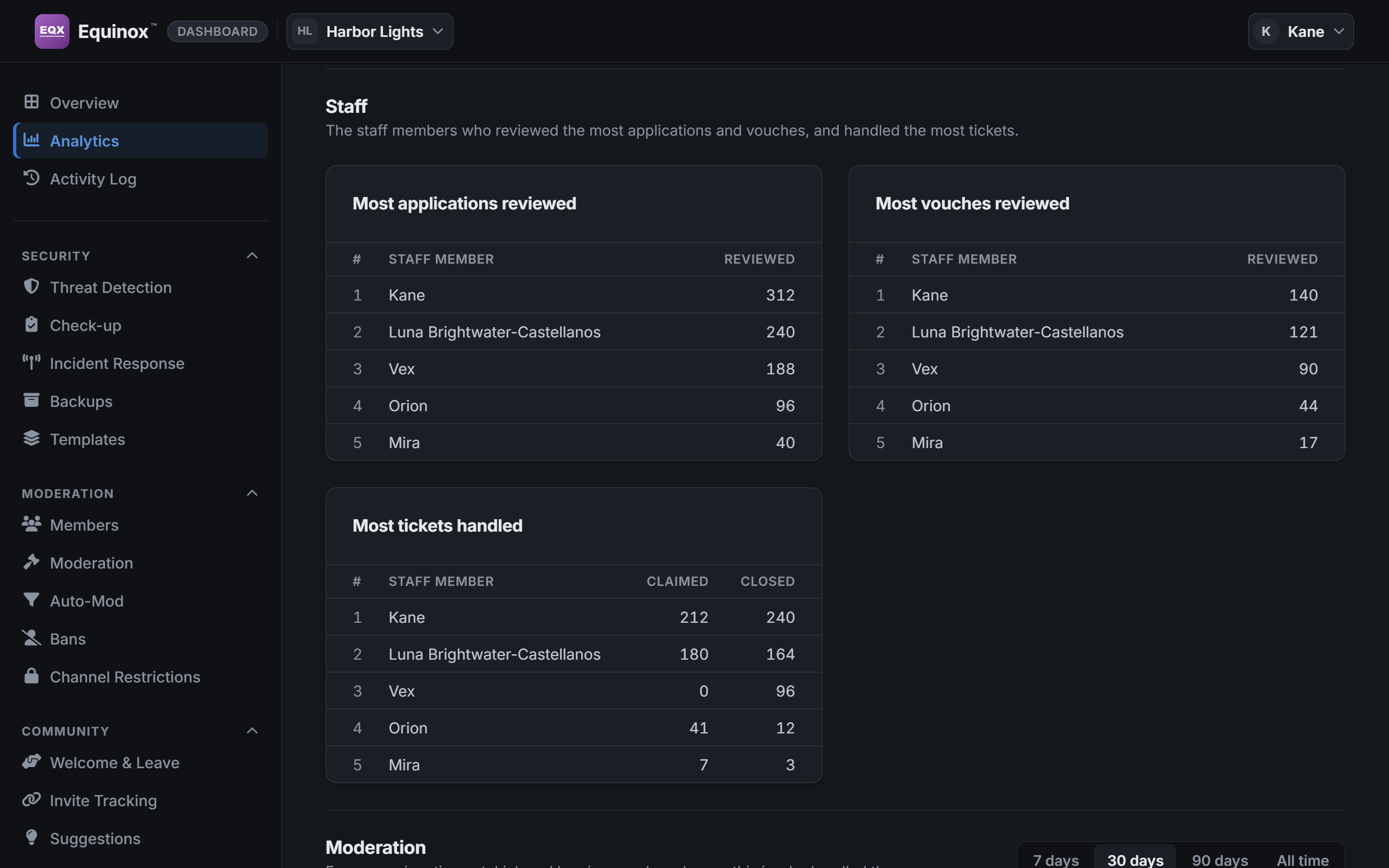Click the Backups archive box icon

point(31,400)
